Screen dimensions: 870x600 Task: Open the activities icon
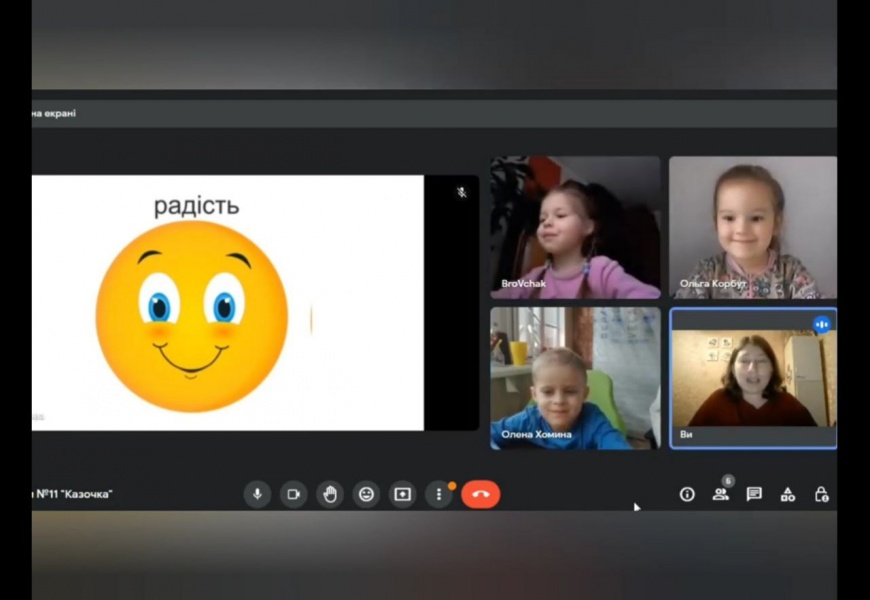point(788,494)
